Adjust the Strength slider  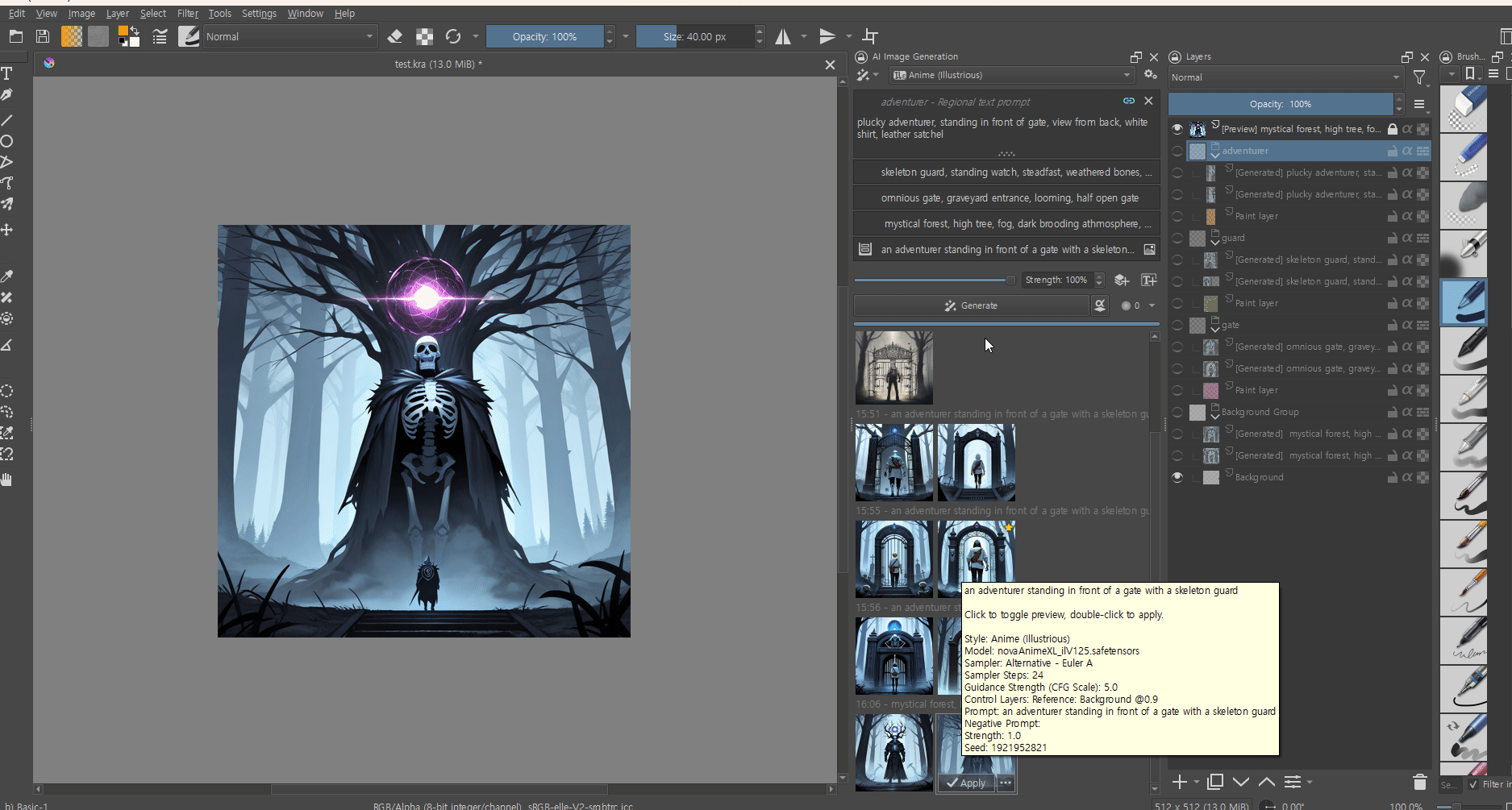(931, 280)
